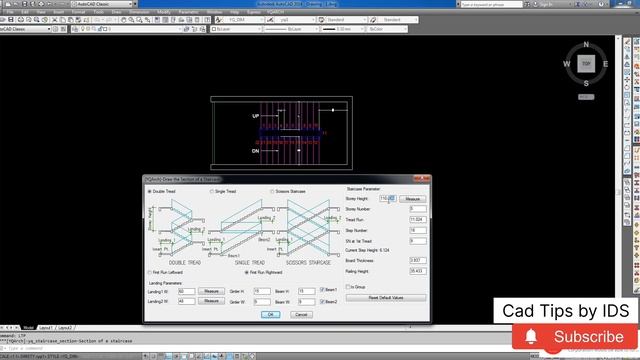640x360 pixels.
Task: Click the W compass letter on the ViewCube
Action: [x=567, y=64]
